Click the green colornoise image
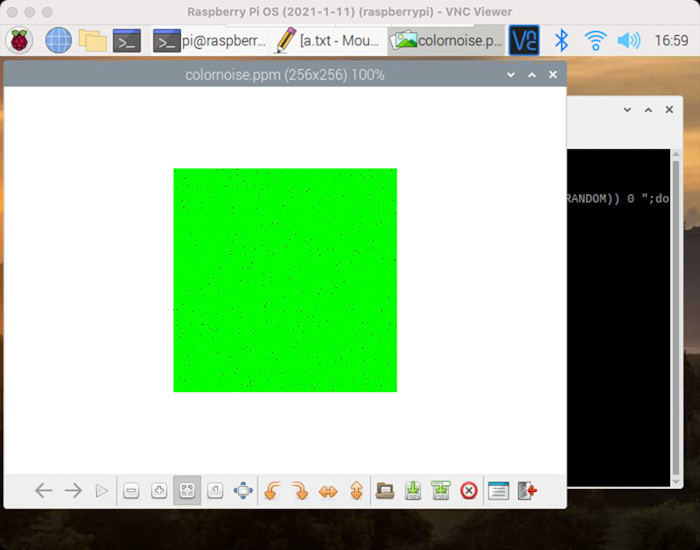The height and width of the screenshot is (550, 700). click(285, 280)
